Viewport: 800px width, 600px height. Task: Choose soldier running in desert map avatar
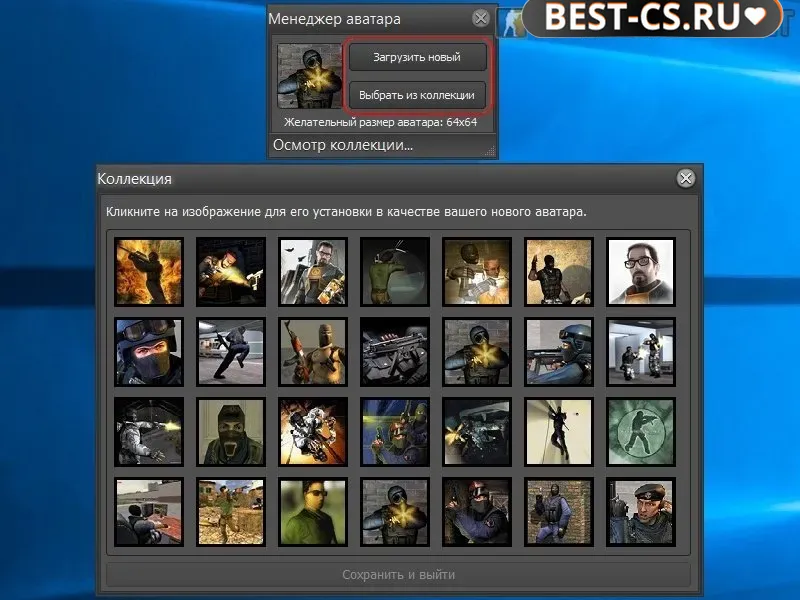tap(231, 512)
